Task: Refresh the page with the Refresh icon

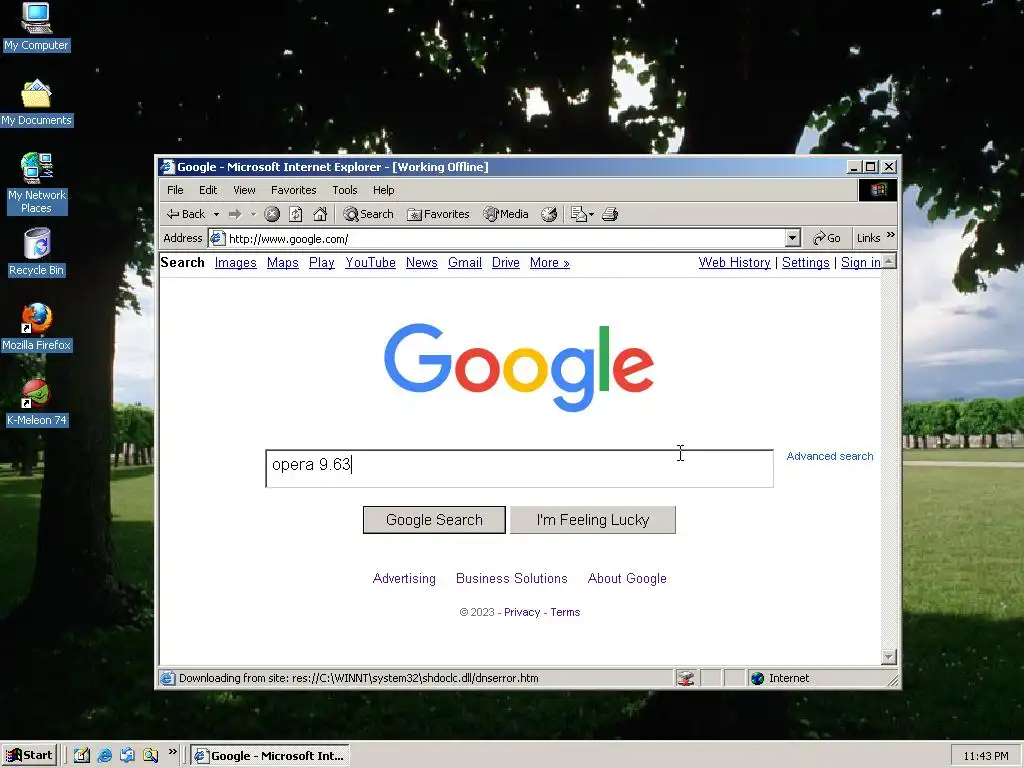Action: coord(296,214)
